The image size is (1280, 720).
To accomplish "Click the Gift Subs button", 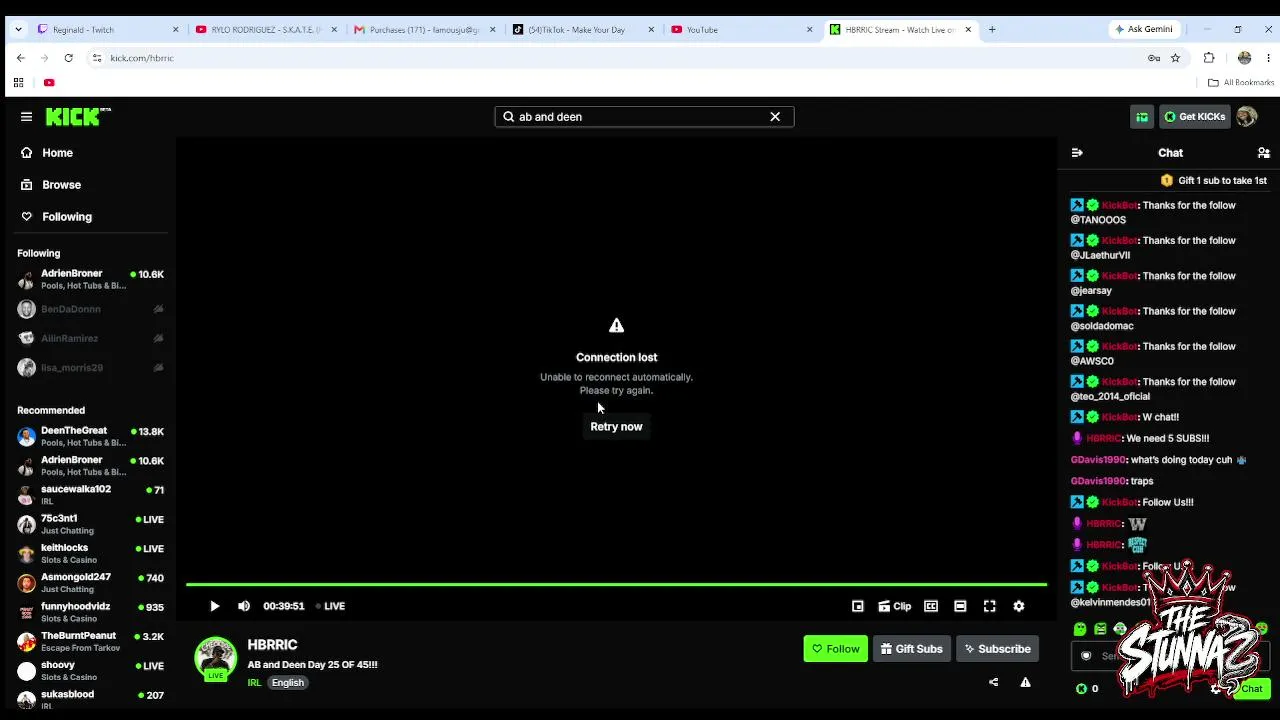I will tap(912, 649).
